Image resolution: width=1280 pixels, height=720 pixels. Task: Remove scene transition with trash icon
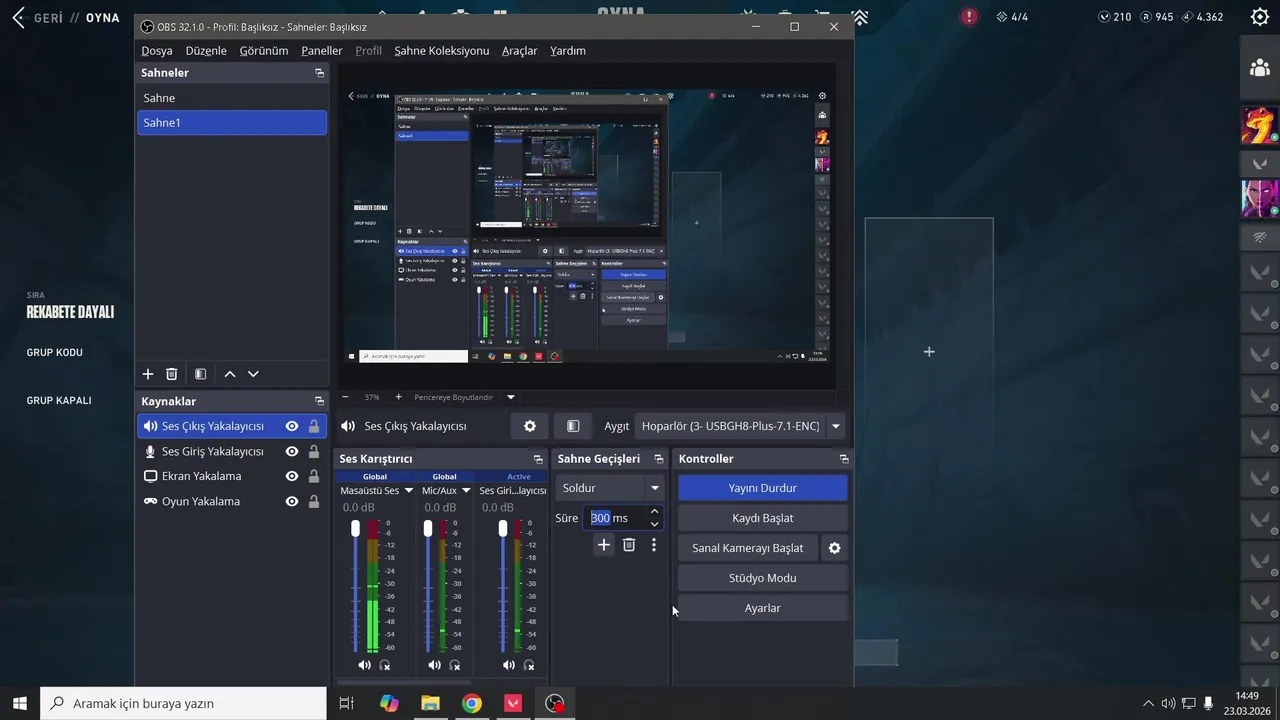(x=629, y=545)
